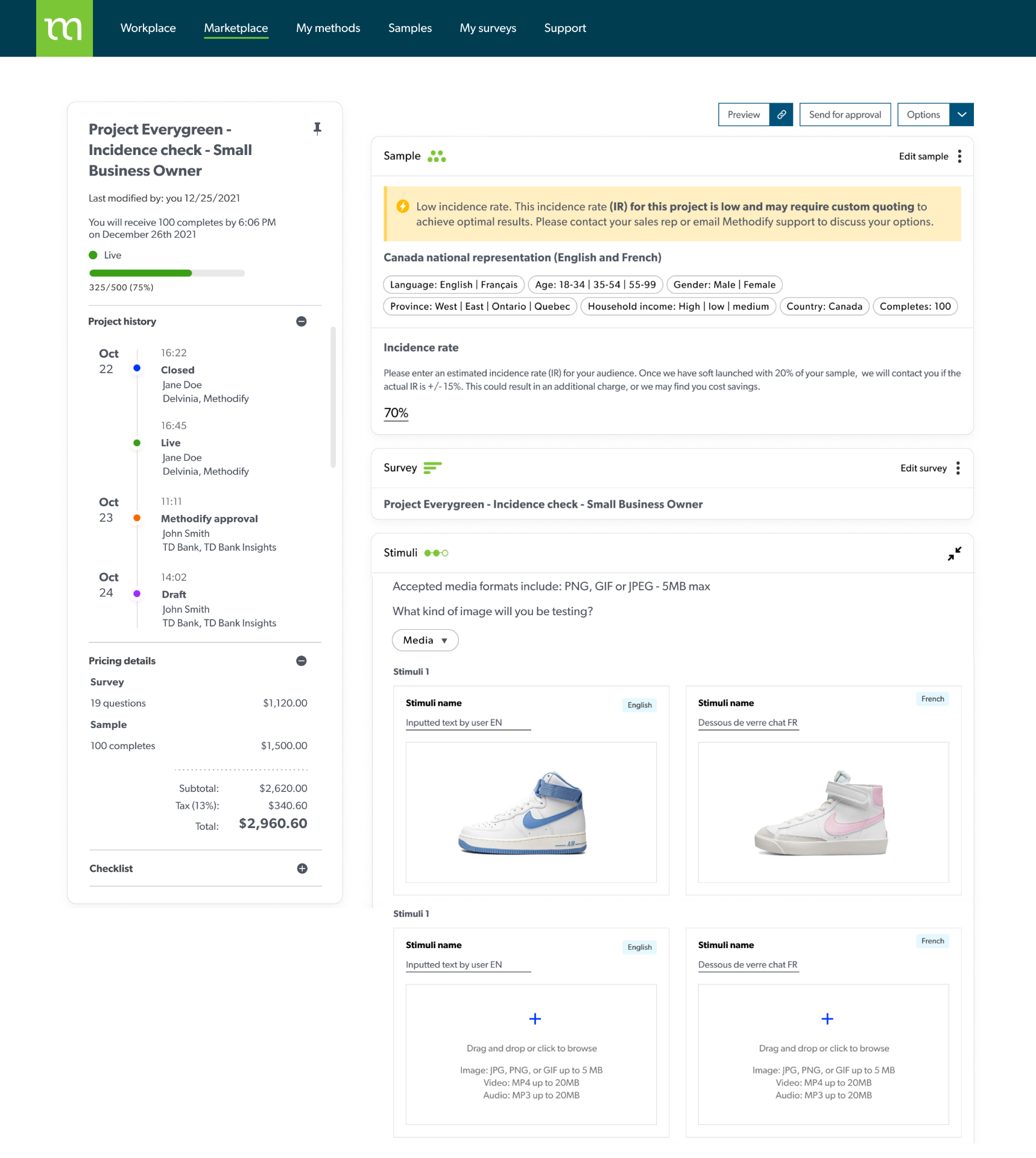Screen dimensions: 1036x1158
Task: Click Completes: 100 chip
Action: tap(915, 306)
